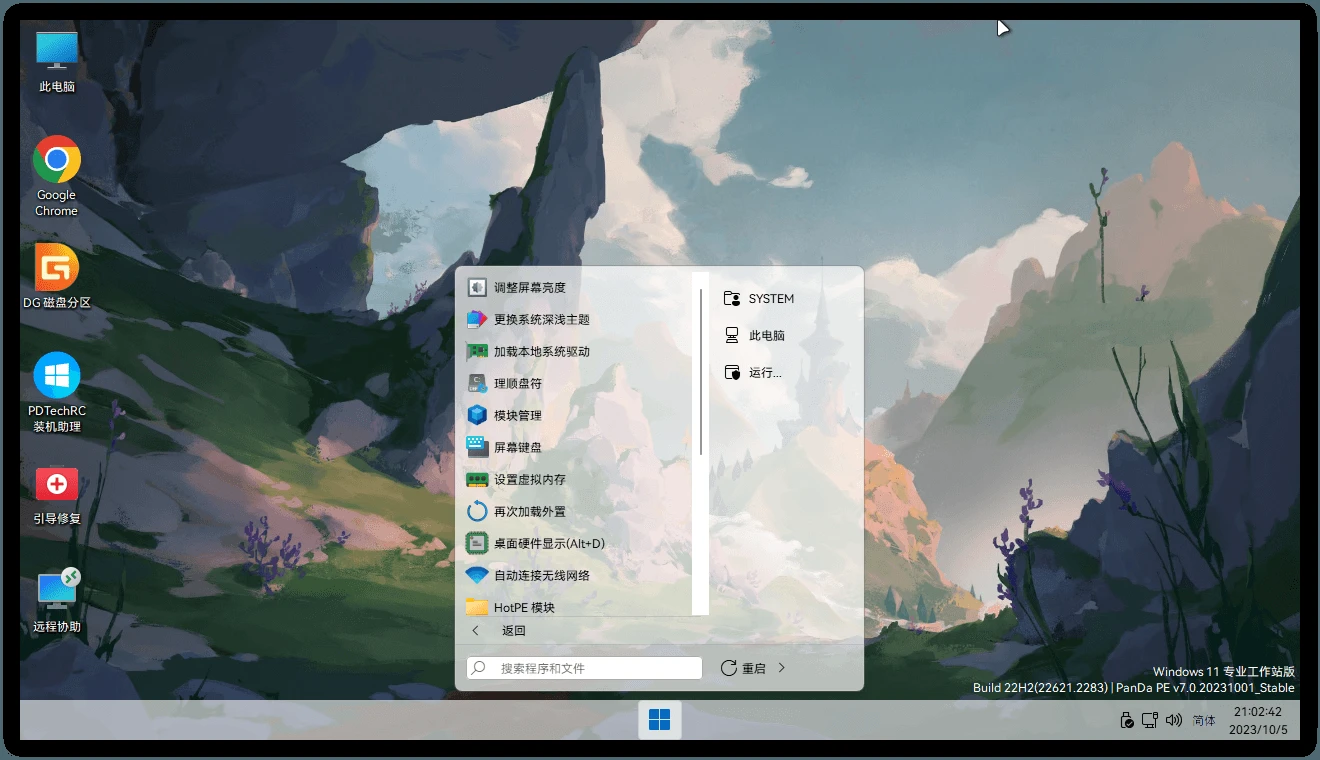
Task: Click the 屏幕键盘 keyboard icon
Action: coord(477,447)
